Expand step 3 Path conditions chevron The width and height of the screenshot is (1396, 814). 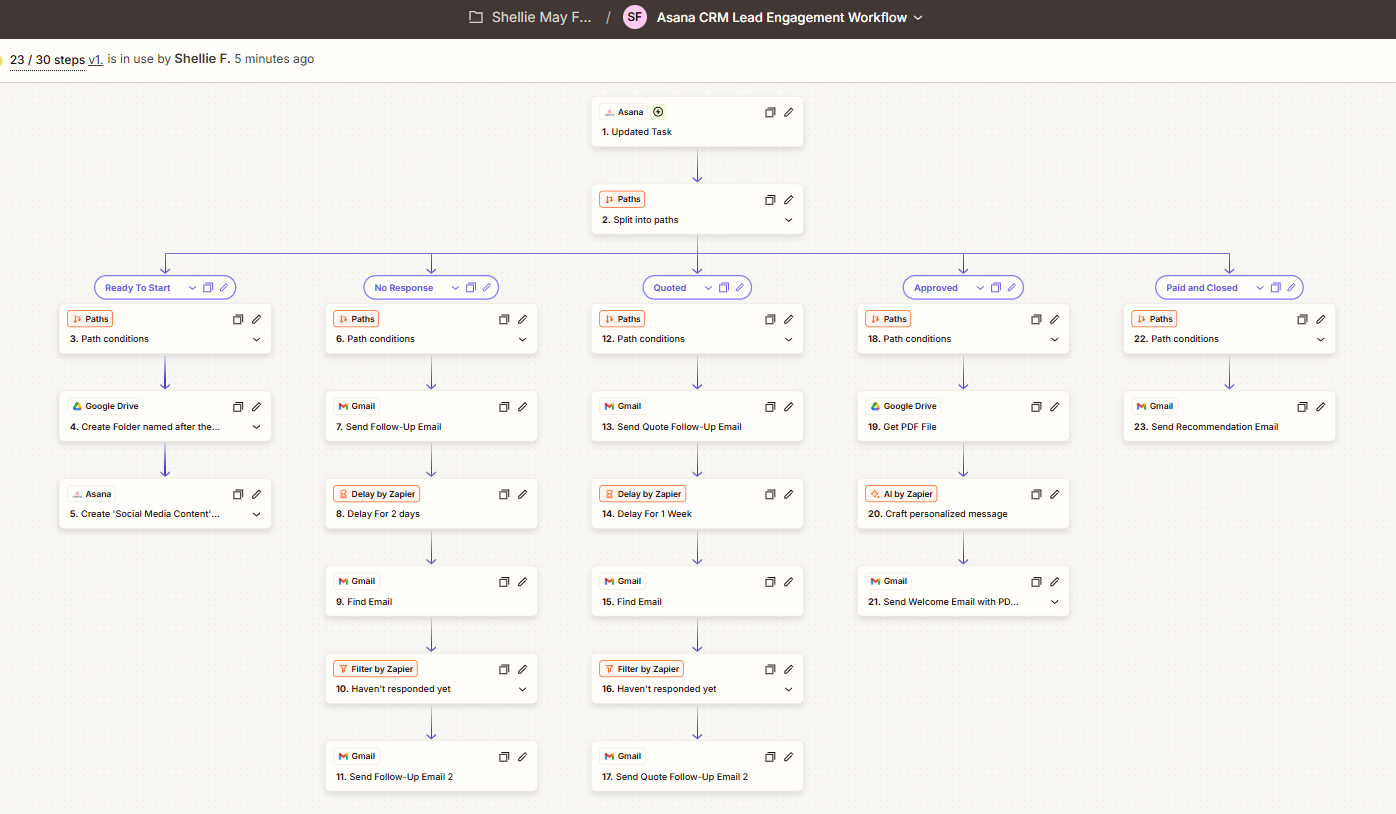pyautogui.click(x=256, y=339)
